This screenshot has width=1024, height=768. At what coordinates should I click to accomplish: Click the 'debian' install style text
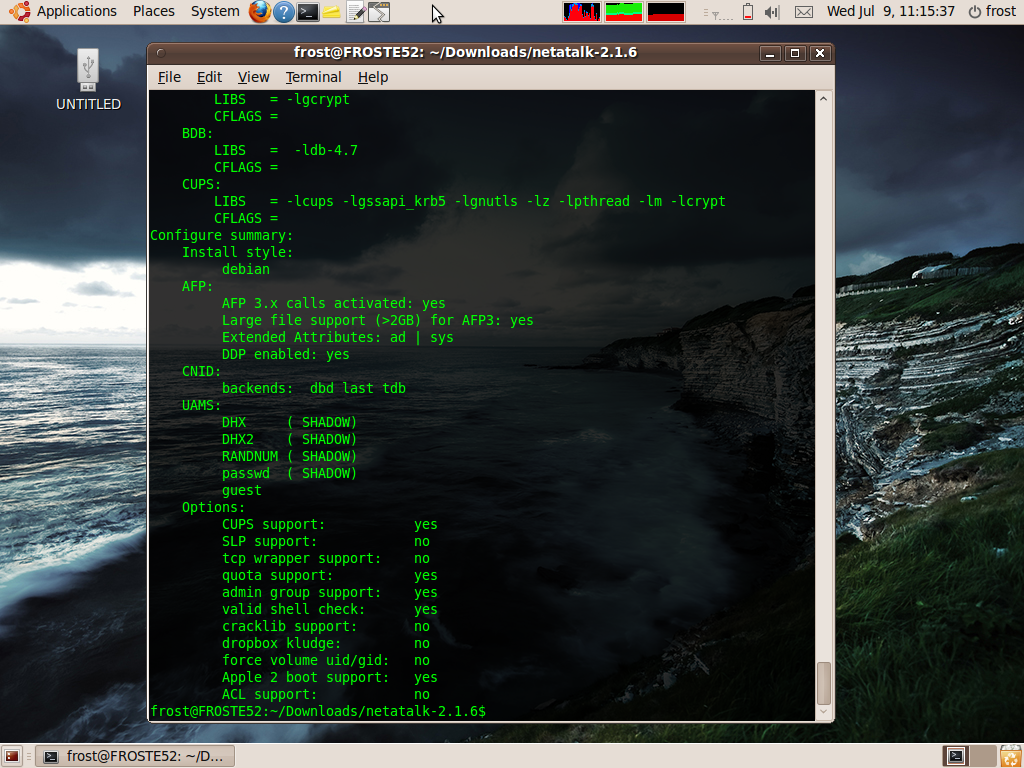tap(246, 269)
